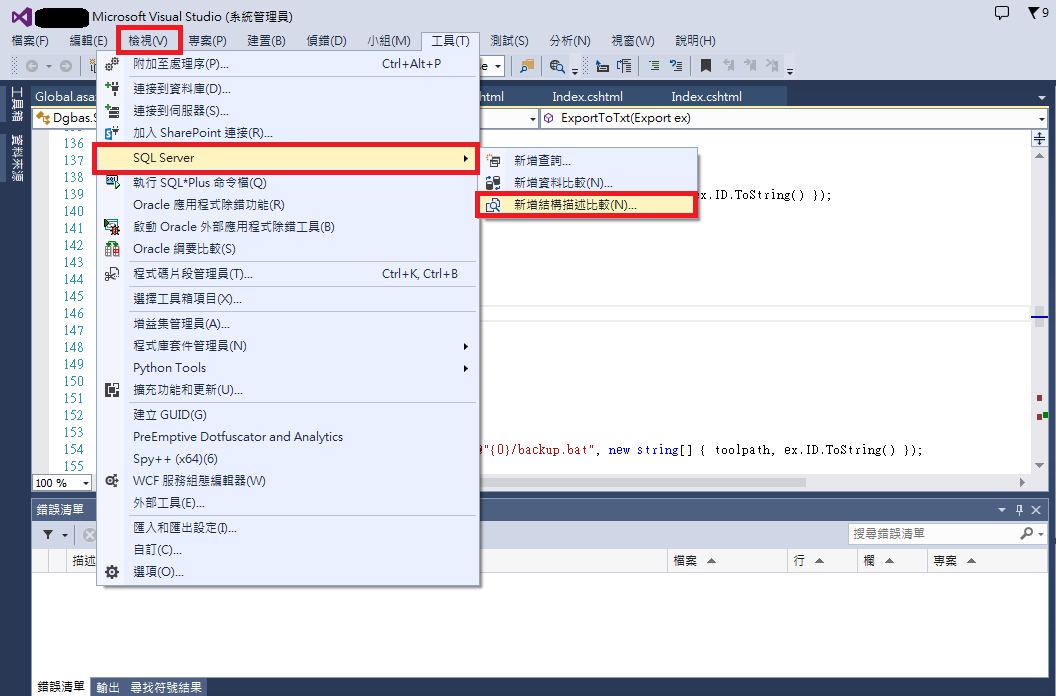1056x696 pixels.
Task: Open the 100% zoom level dropdown
Action: click(x=83, y=482)
